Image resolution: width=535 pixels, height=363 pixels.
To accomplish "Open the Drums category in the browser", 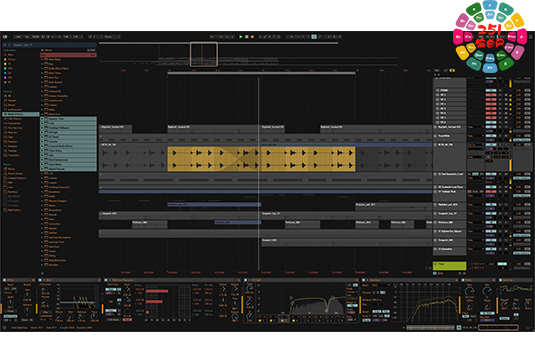I will 10,105.
